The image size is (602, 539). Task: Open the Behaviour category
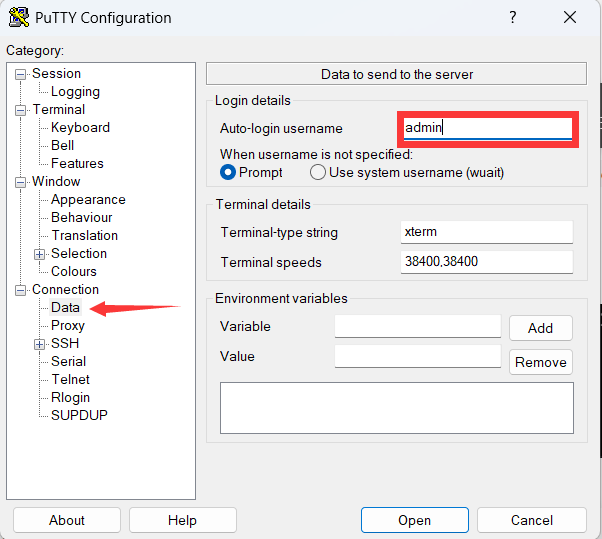82,217
